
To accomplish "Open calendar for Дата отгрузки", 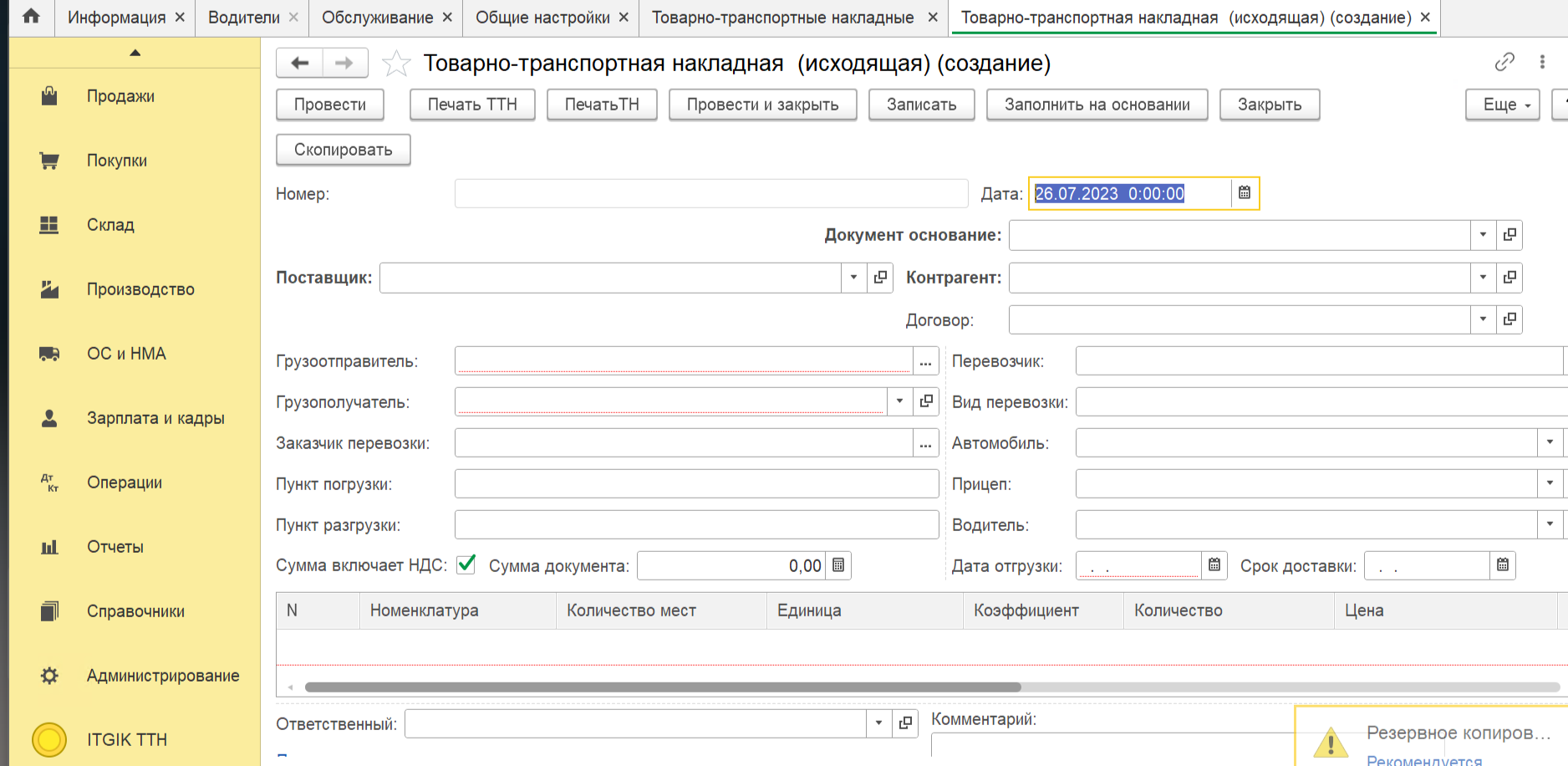I will 1214,565.
